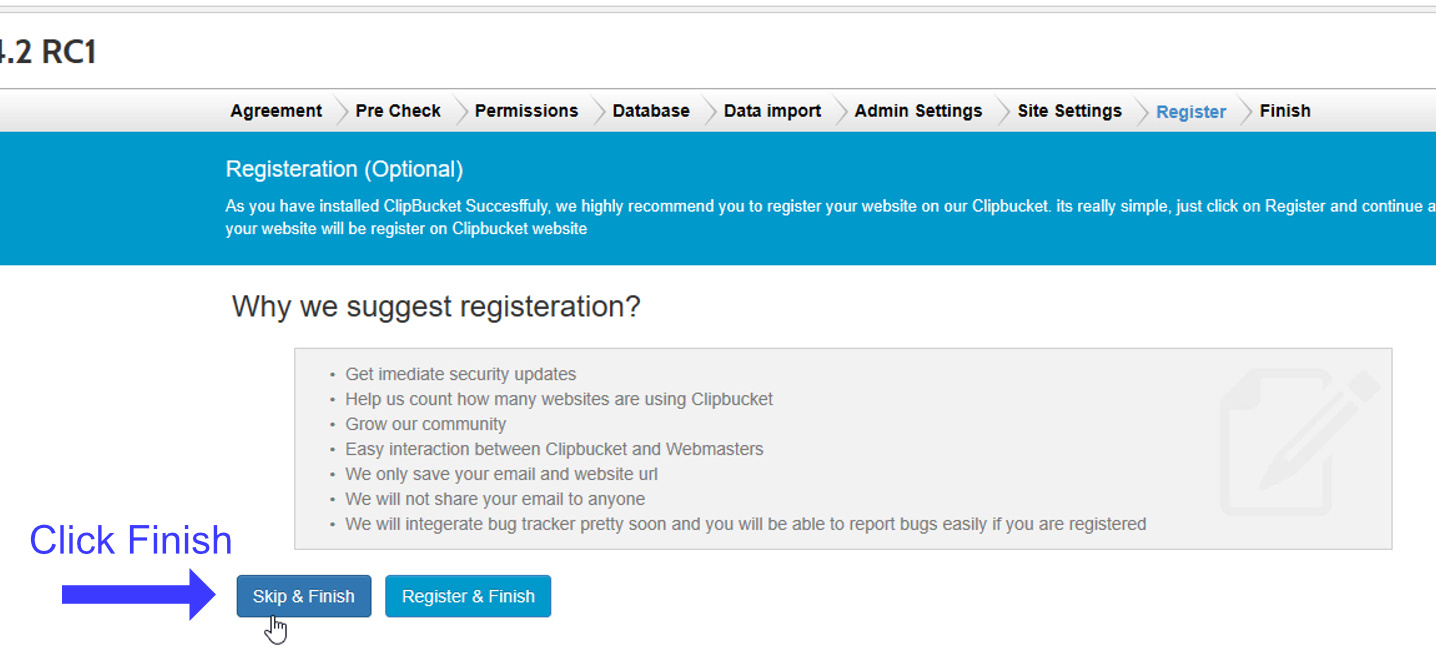The width and height of the screenshot is (1436, 657).
Task: Open the Agreement step tab
Action: point(276,111)
